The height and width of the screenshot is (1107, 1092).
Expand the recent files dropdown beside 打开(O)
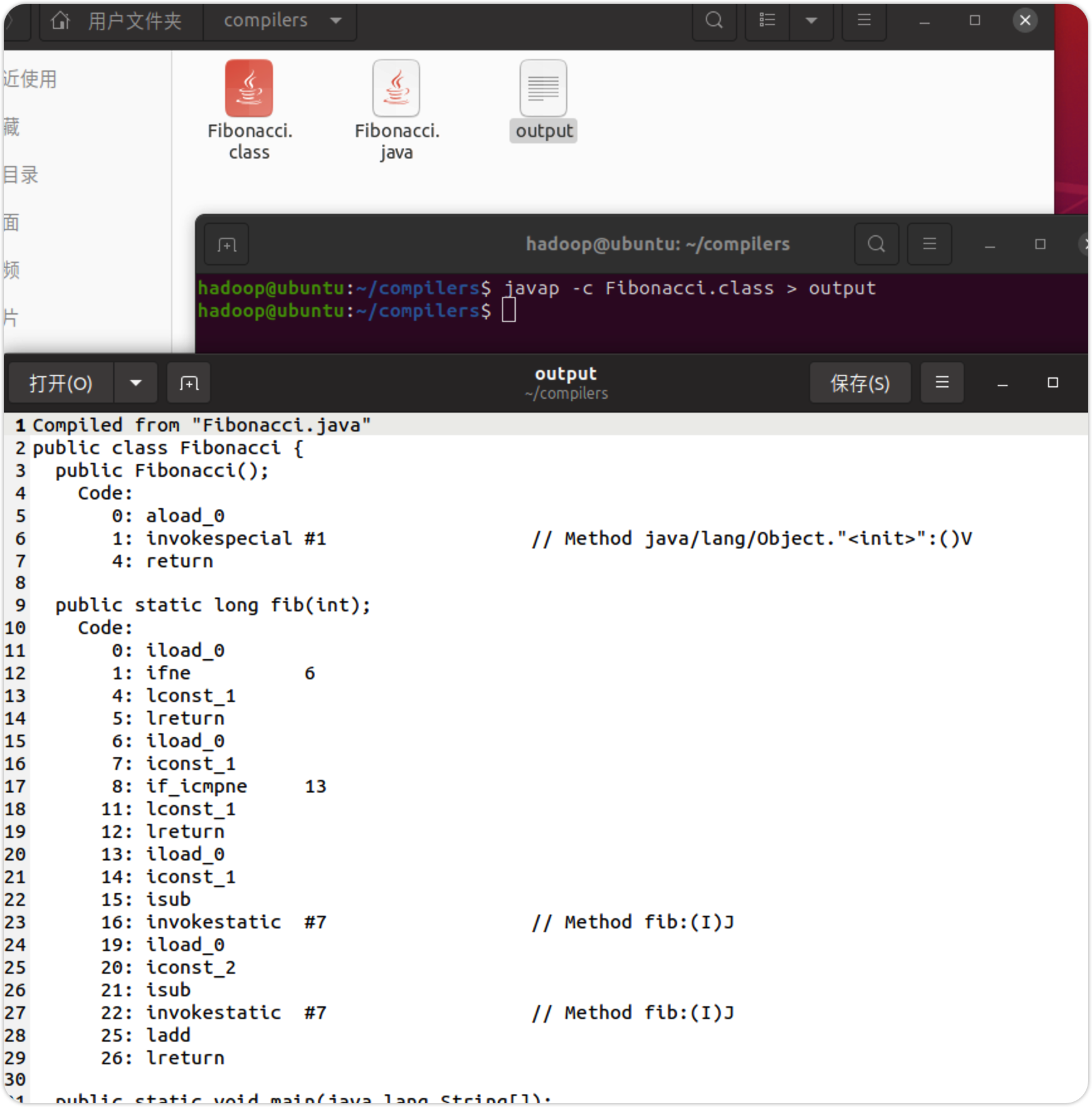pos(136,382)
